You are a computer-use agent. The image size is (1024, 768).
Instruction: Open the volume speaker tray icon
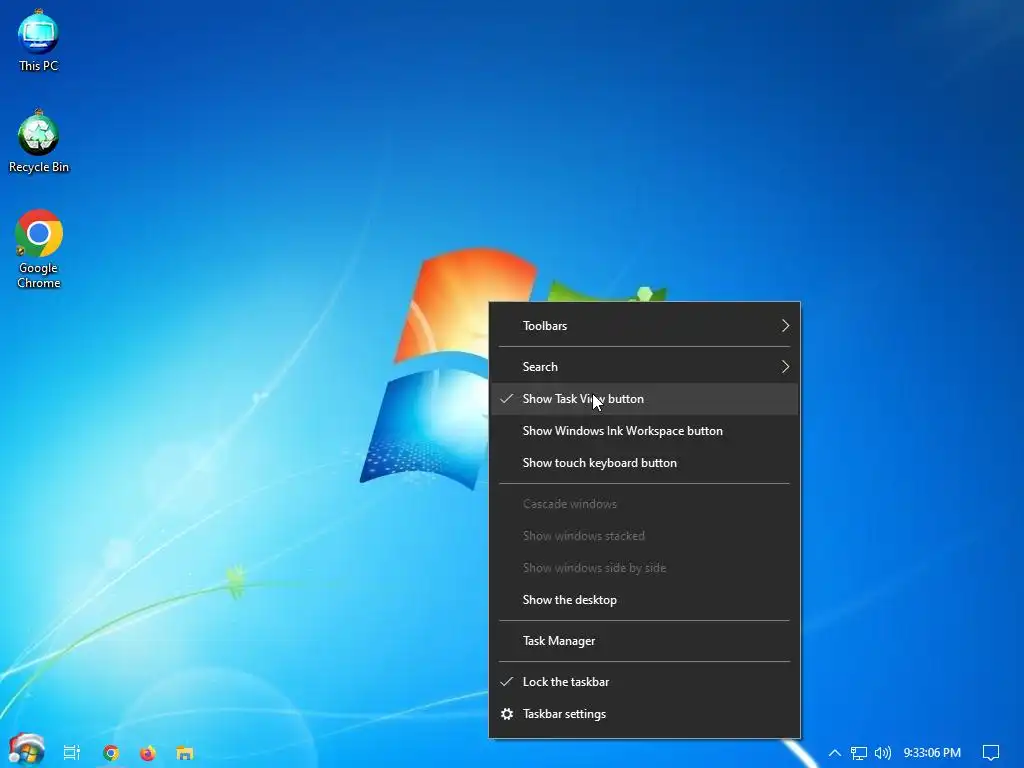[882, 753]
